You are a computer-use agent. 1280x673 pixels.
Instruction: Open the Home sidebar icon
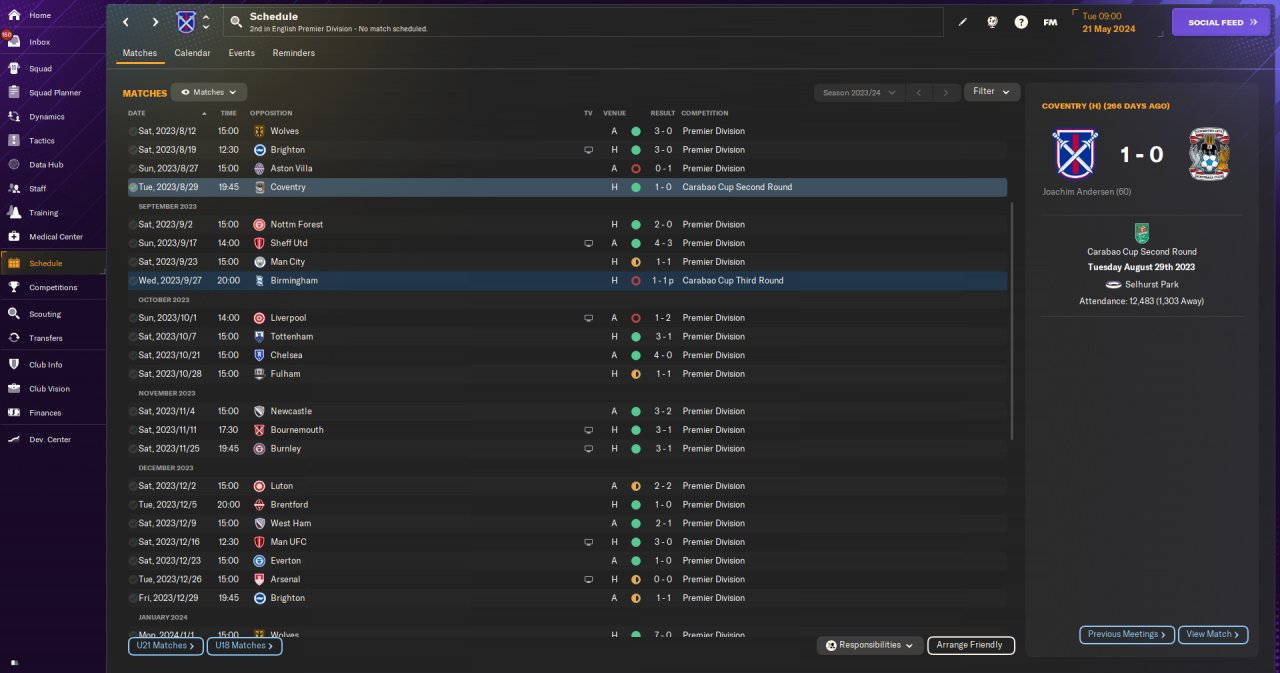click(14, 16)
